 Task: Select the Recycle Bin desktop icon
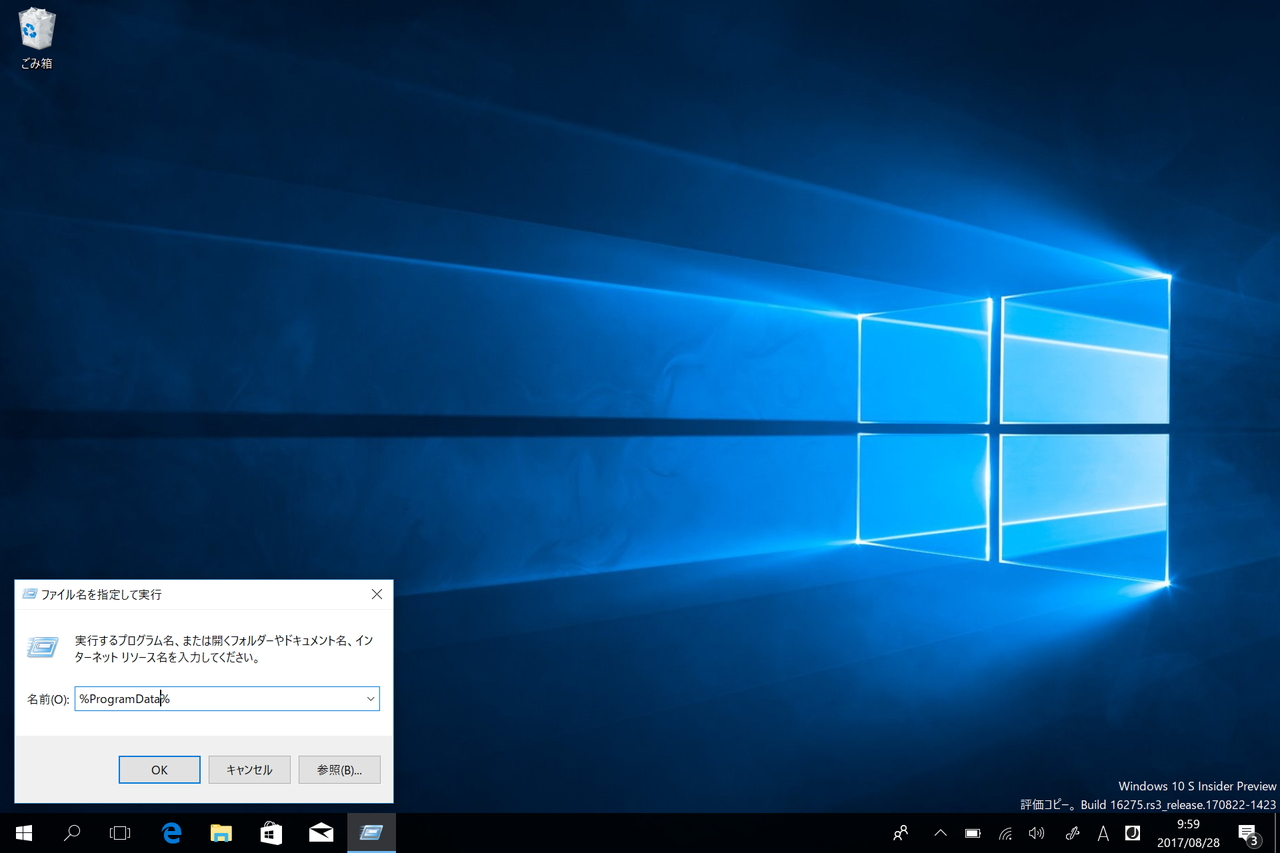[37, 38]
